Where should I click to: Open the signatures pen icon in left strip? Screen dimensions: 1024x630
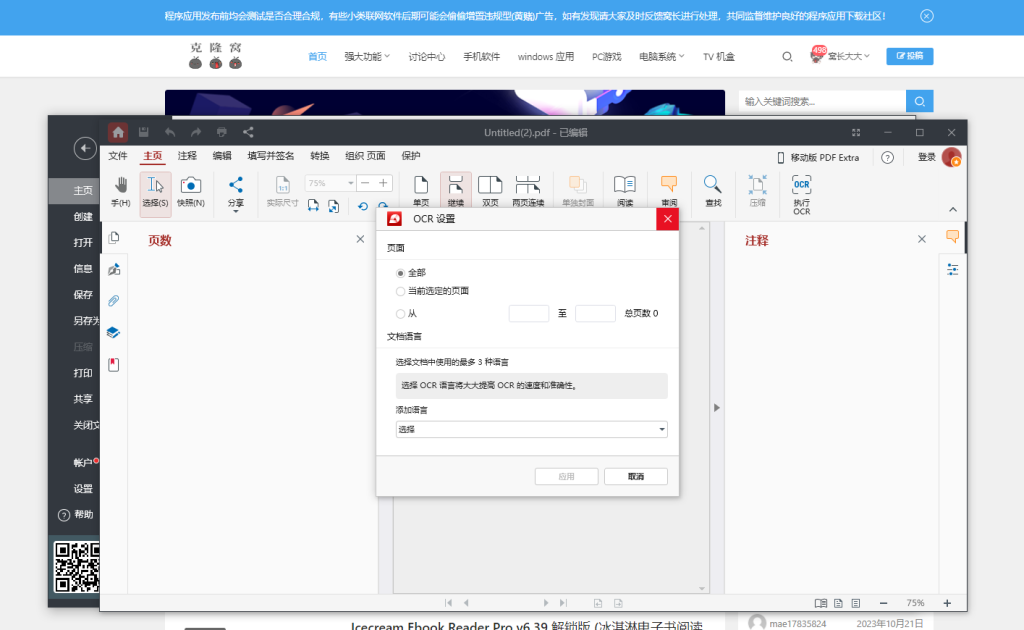tap(114, 269)
